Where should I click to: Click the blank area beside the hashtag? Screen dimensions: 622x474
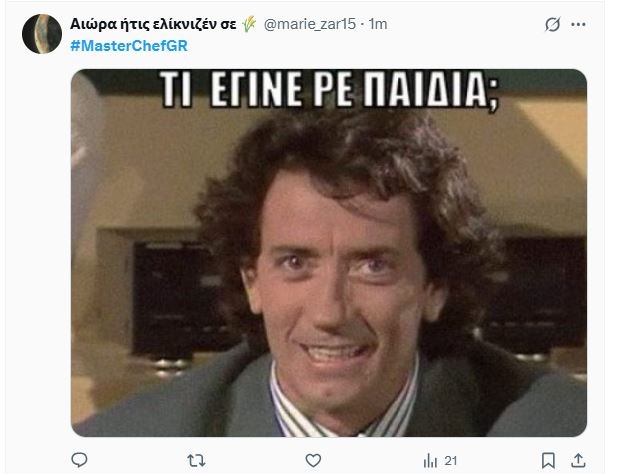click(x=357, y=46)
